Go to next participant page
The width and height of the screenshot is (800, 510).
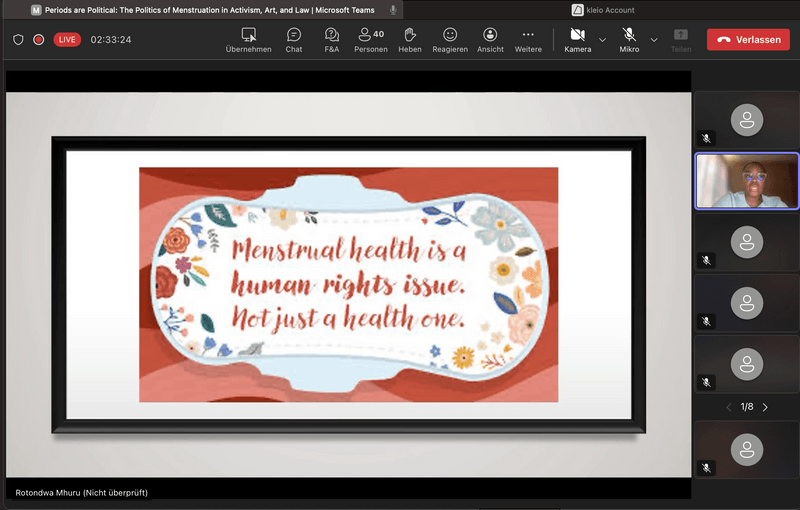point(765,407)
